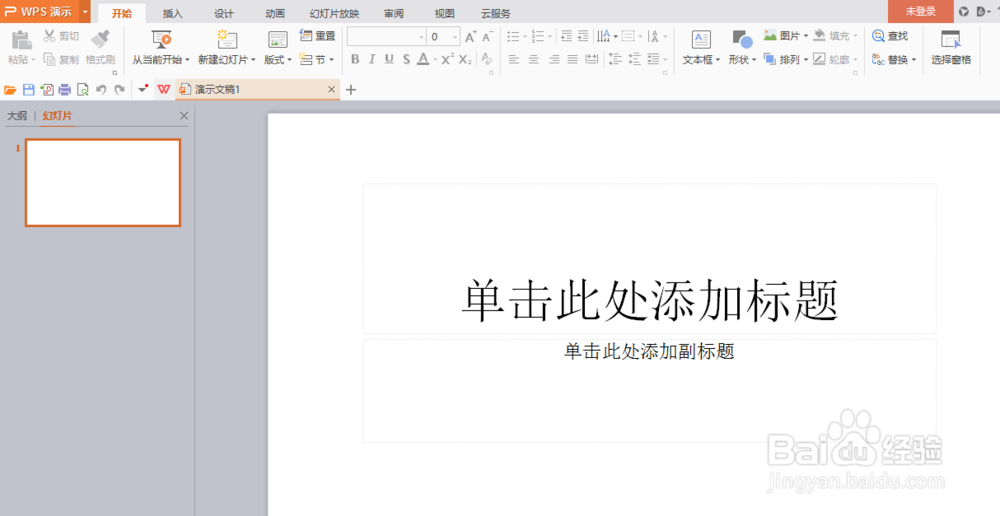The width and height of the screenshot is (1000, 516).
Task: Click the title placeholder 单击此处添加标题
Action: coord(649,300)
